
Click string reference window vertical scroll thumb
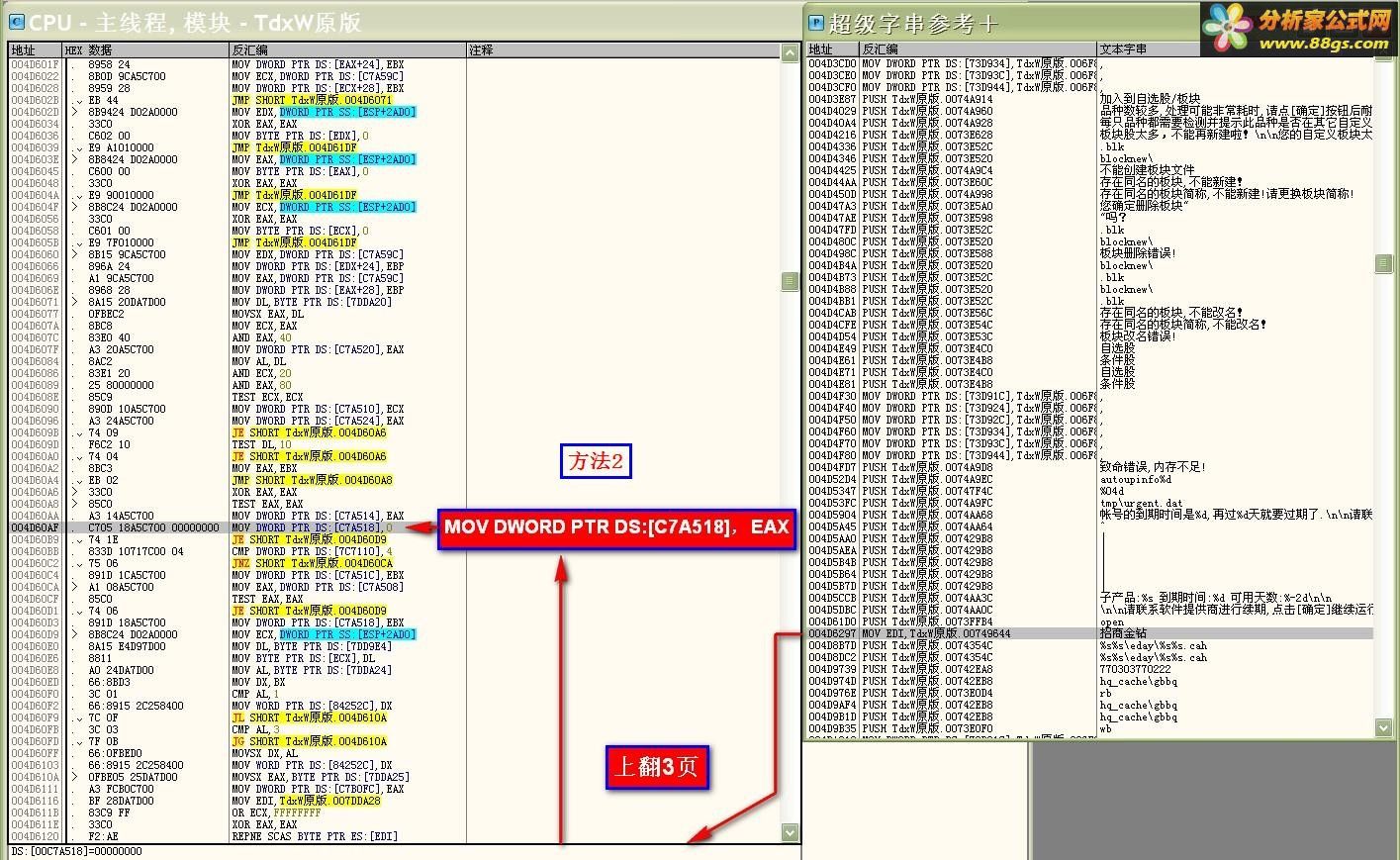click(x=1383, y=263)
